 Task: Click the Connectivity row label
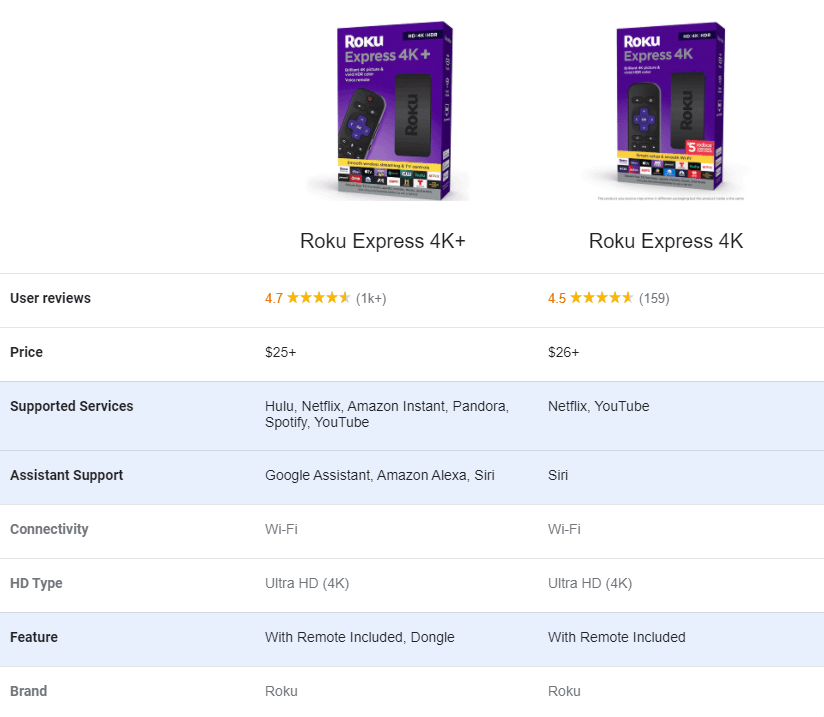click(49, 529)
